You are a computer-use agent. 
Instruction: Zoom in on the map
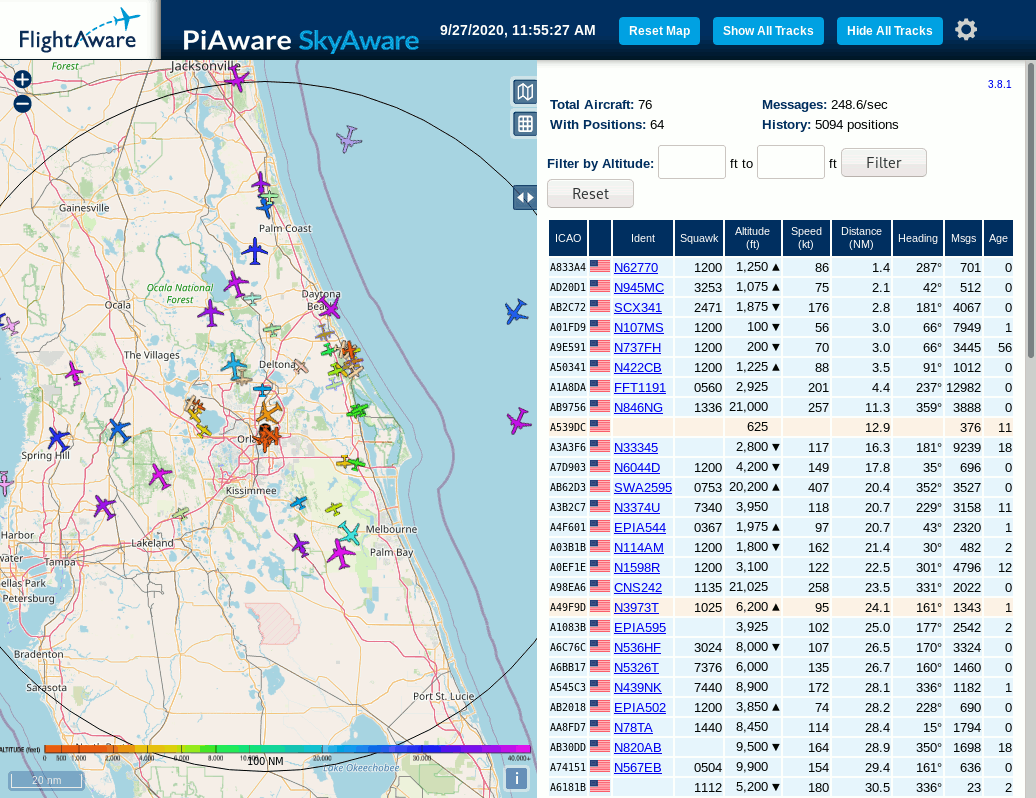coord(22,79)
